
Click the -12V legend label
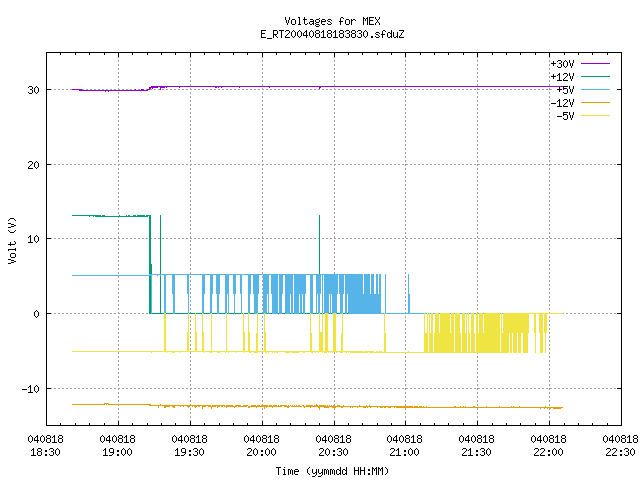[562, 103]
